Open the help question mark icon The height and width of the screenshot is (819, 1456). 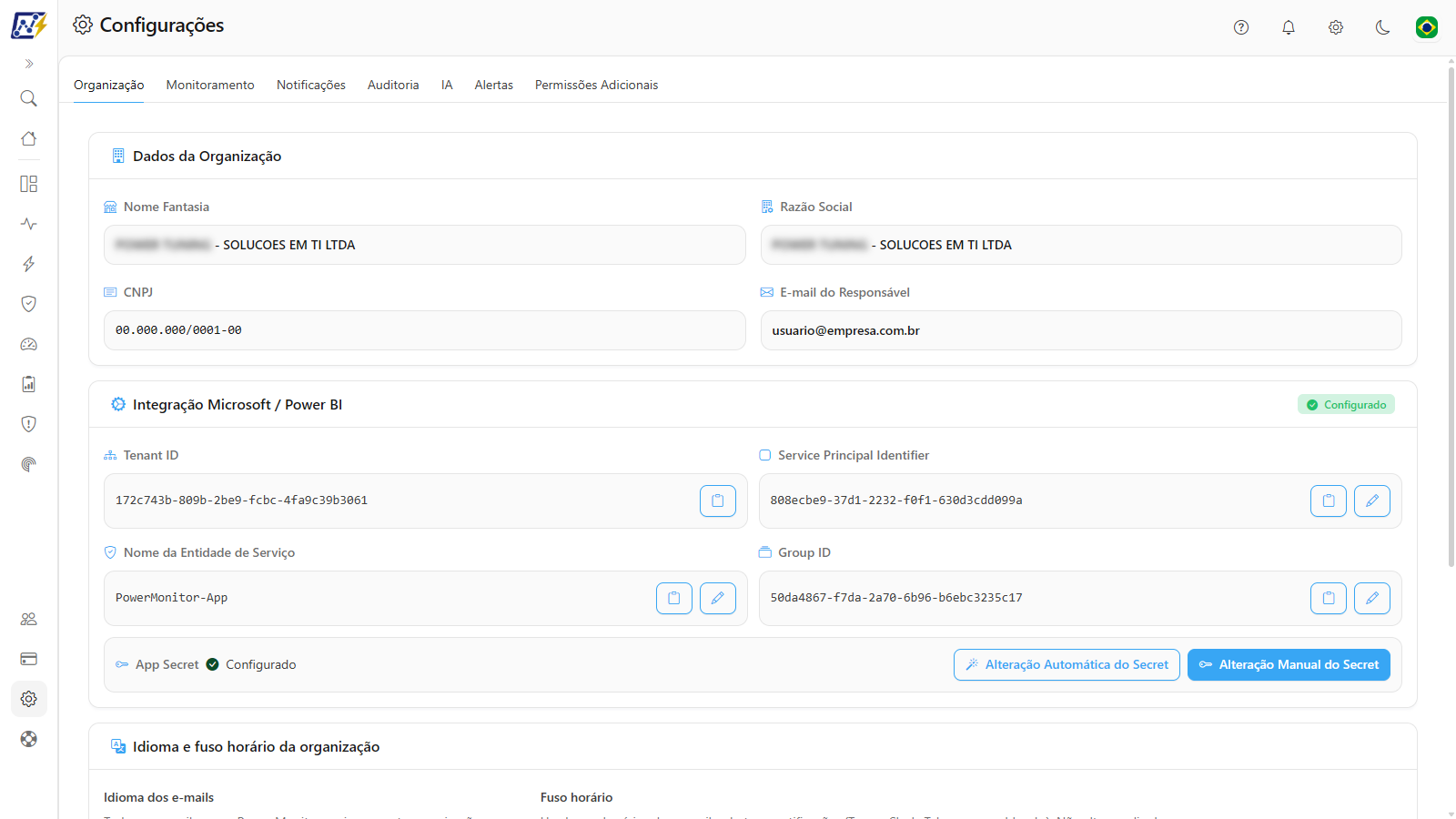click(x=1241, y=27)
